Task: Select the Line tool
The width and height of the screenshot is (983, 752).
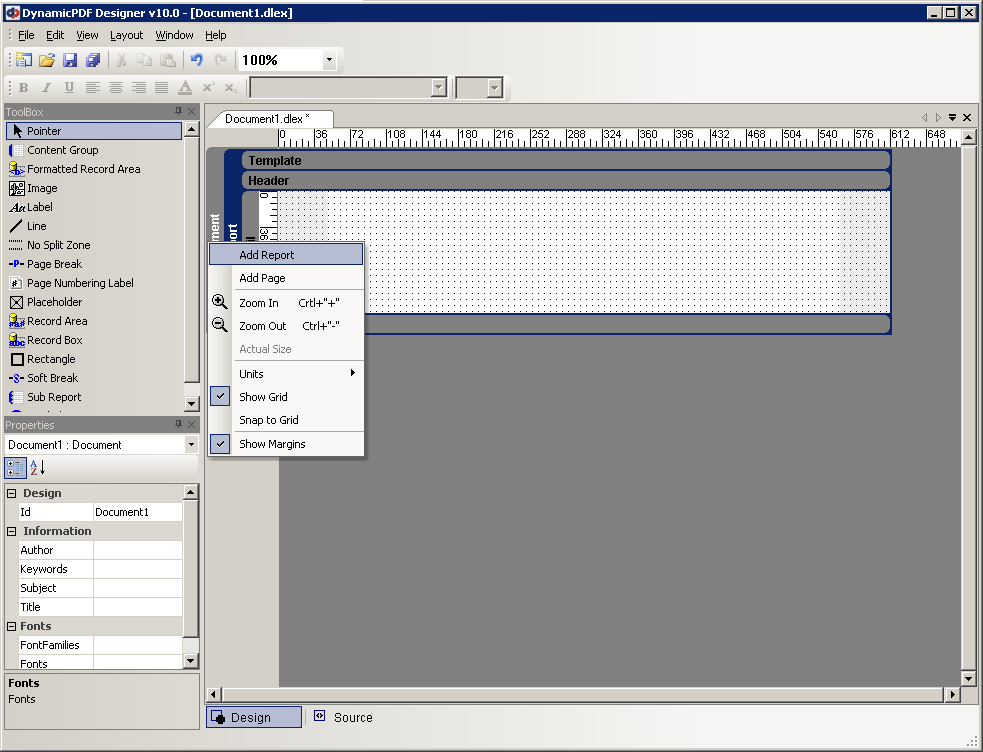Action: pos(94,226)
